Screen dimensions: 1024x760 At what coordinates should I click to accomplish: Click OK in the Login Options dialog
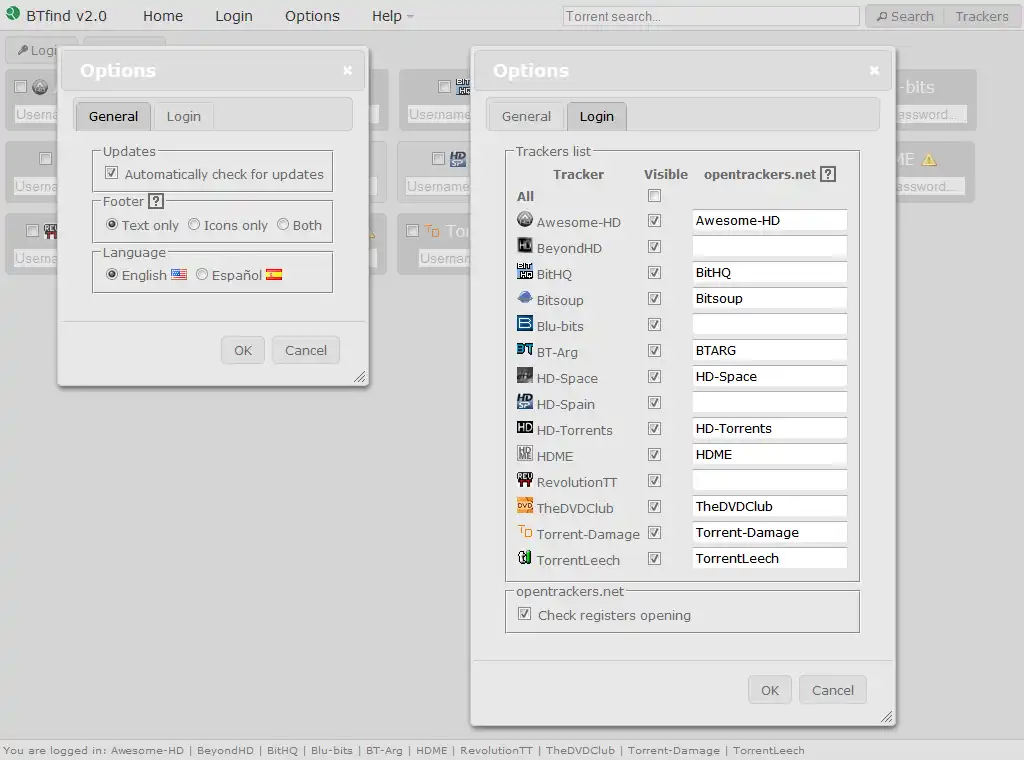[770, 690]
